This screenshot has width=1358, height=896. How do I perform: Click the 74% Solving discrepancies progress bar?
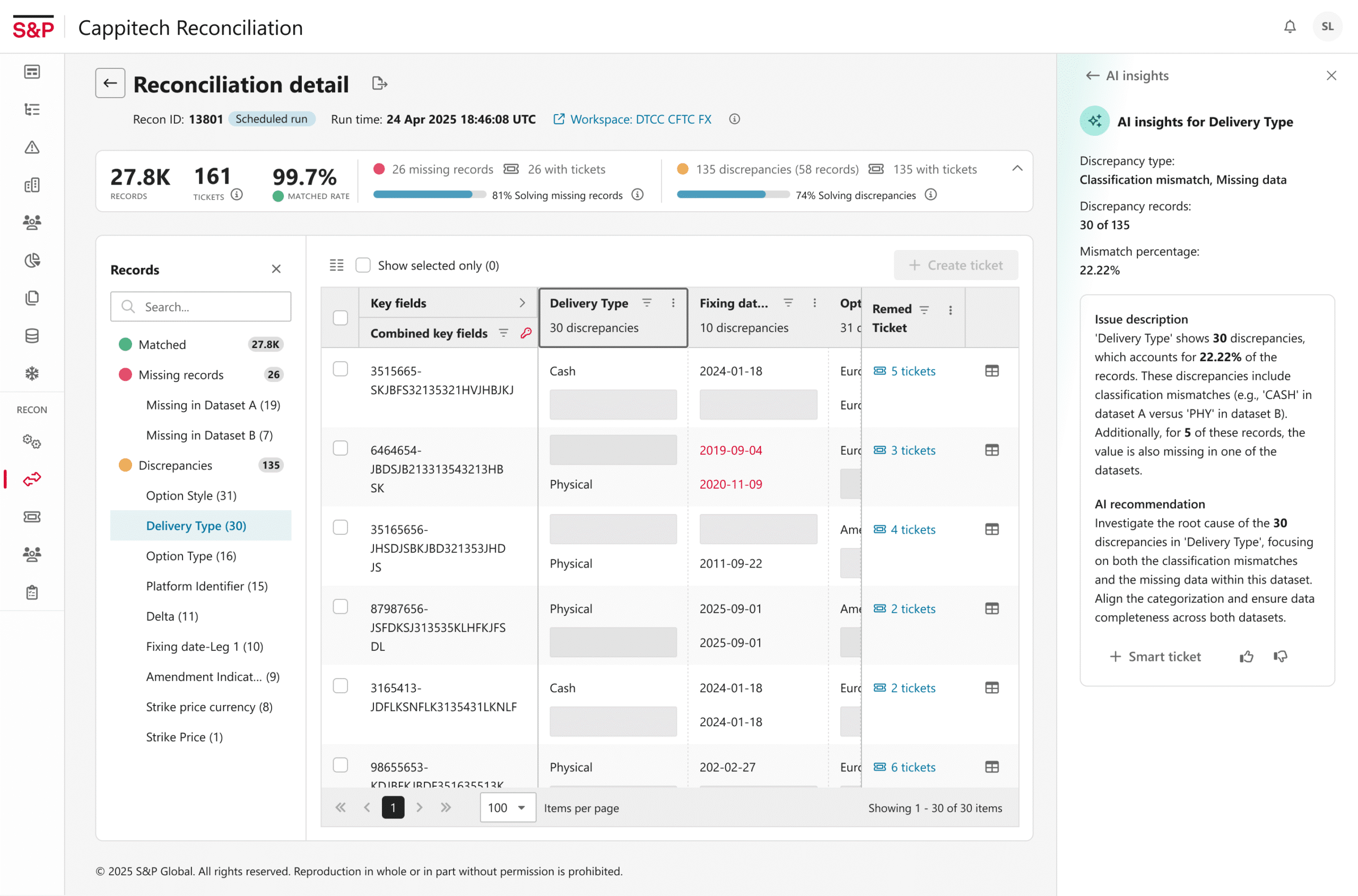(x=733, y=195)
